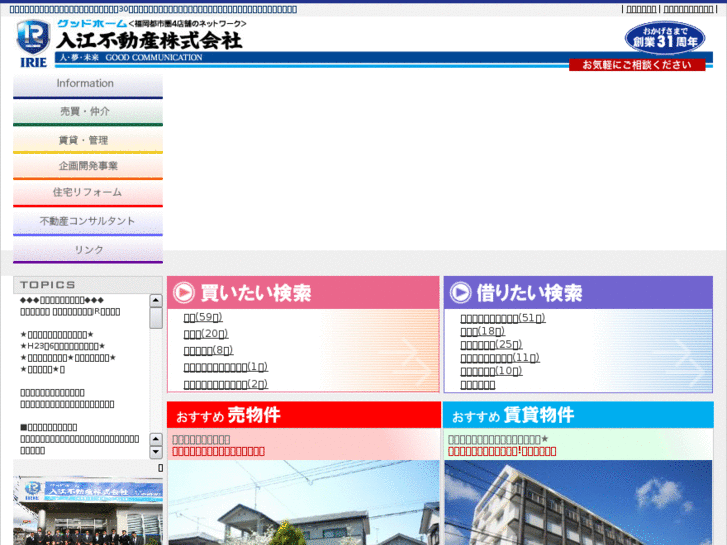Click the お気軽にご相談ください red button
Viewport: 727px width, 545px height.
pos(637,65)
